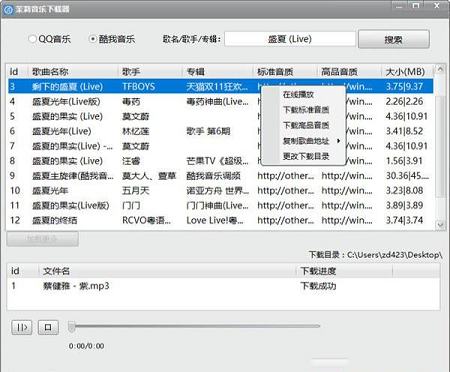450x372 pixels.
Task: Choose 下载高品音质 from the context menu
Action: pyautogui.click(x=306, y=125)
